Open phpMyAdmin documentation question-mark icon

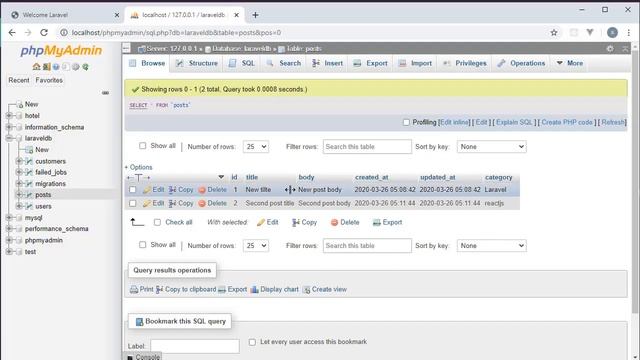point(56,67)
